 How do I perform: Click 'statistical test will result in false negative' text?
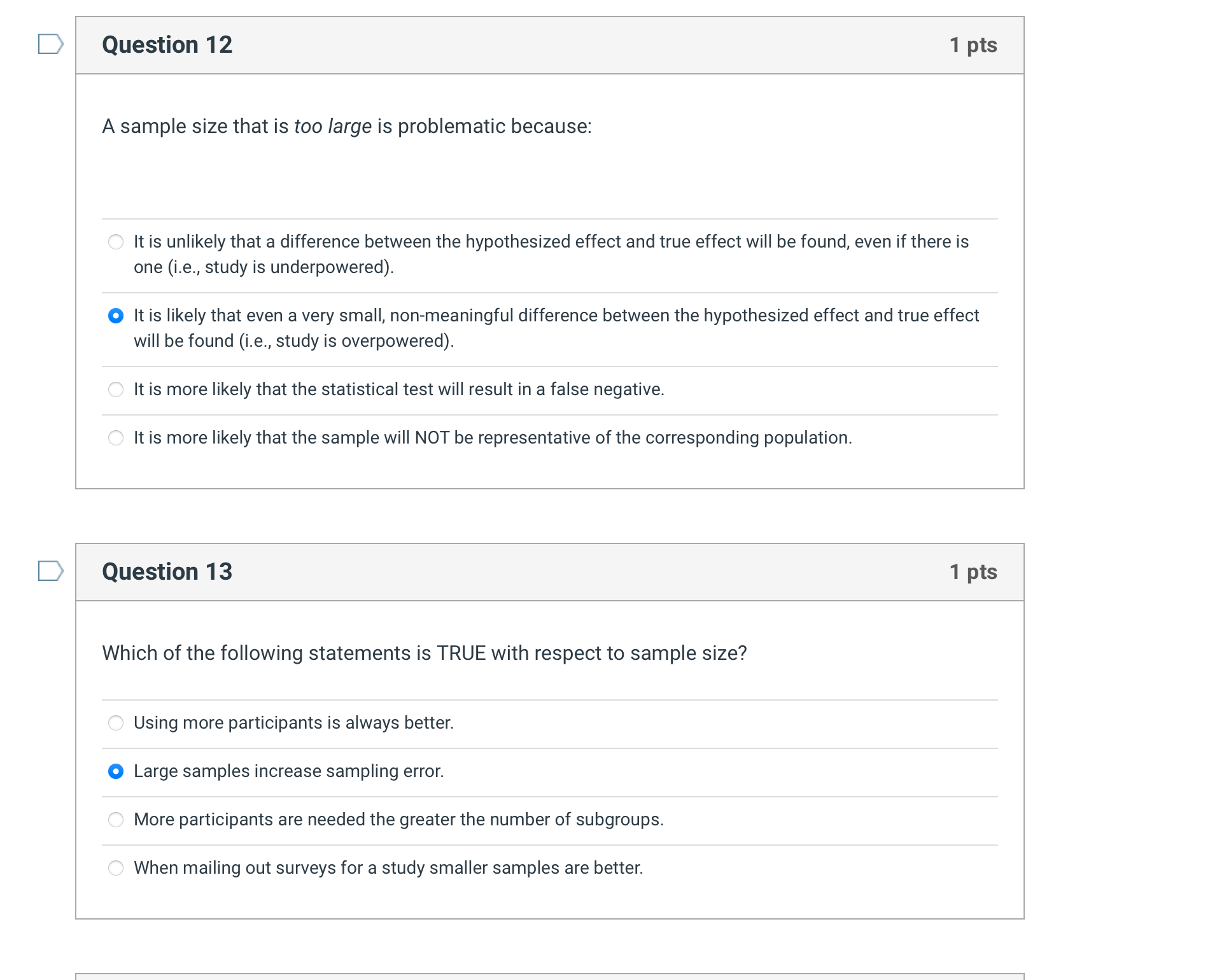click(x=399, y=389)
